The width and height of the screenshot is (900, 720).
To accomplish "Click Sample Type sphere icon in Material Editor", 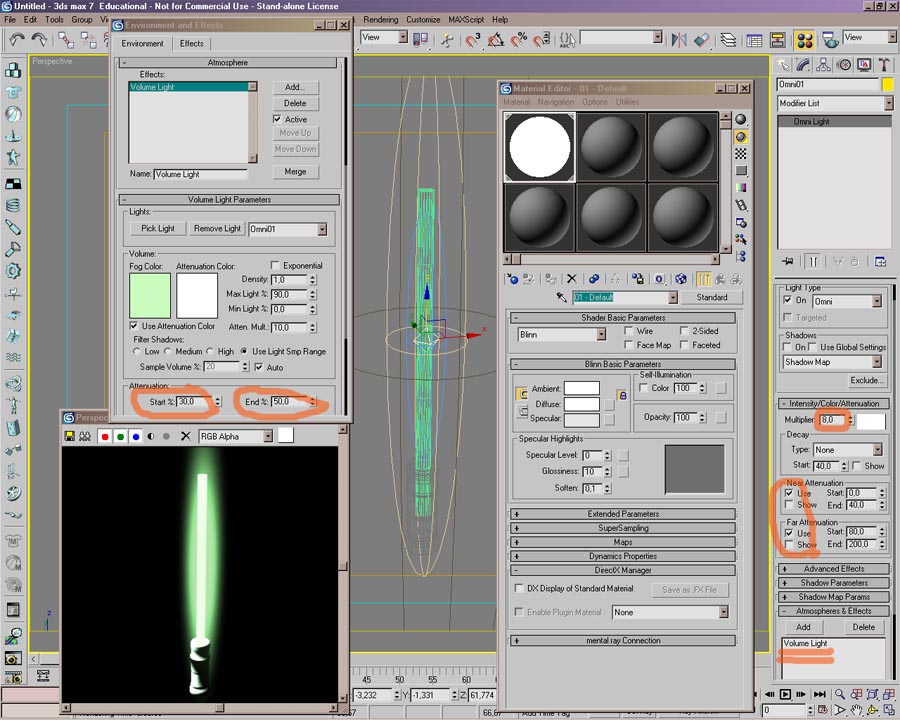I will [x=741, y=119].
